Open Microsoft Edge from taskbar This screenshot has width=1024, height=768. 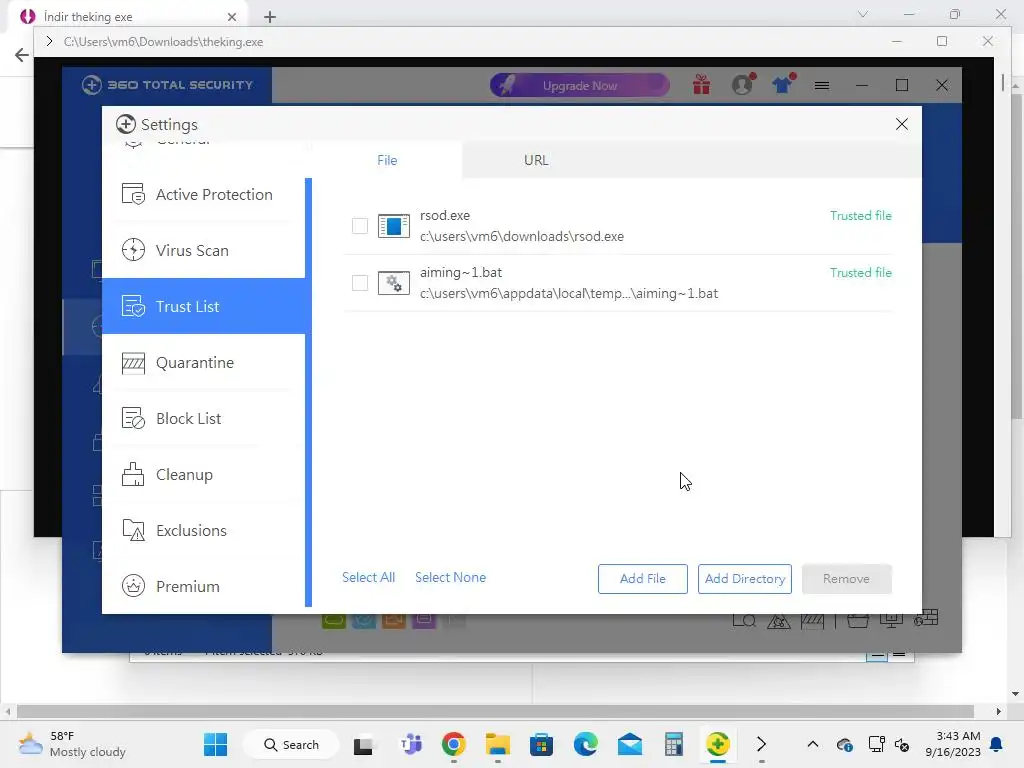(x=586, y=744)
